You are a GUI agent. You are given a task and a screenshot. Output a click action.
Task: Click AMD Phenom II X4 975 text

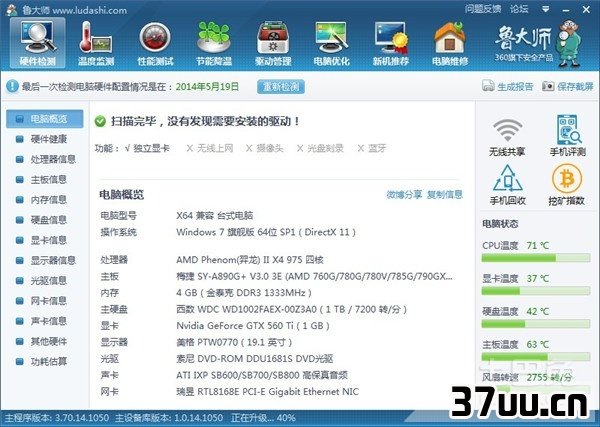[250, 260]
